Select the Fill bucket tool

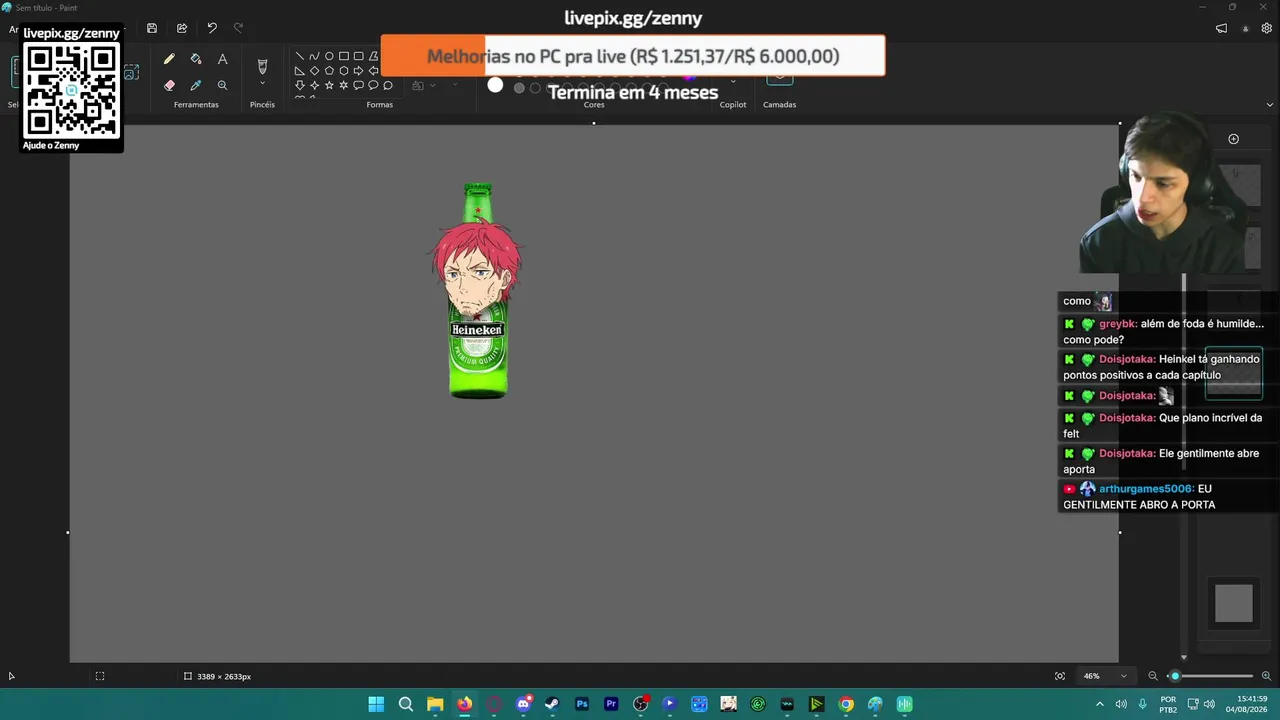tap(196, 60)
